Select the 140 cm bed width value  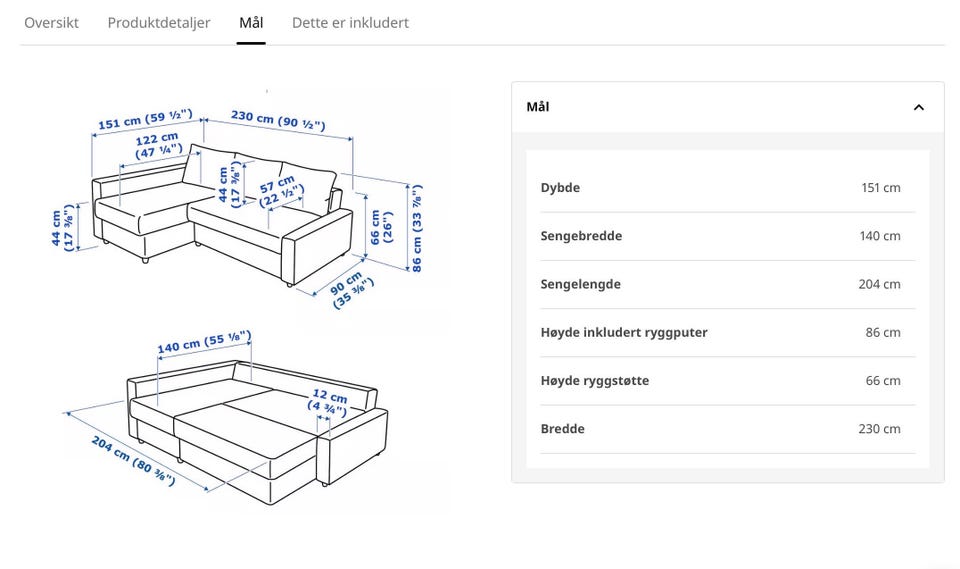[880, 236]
